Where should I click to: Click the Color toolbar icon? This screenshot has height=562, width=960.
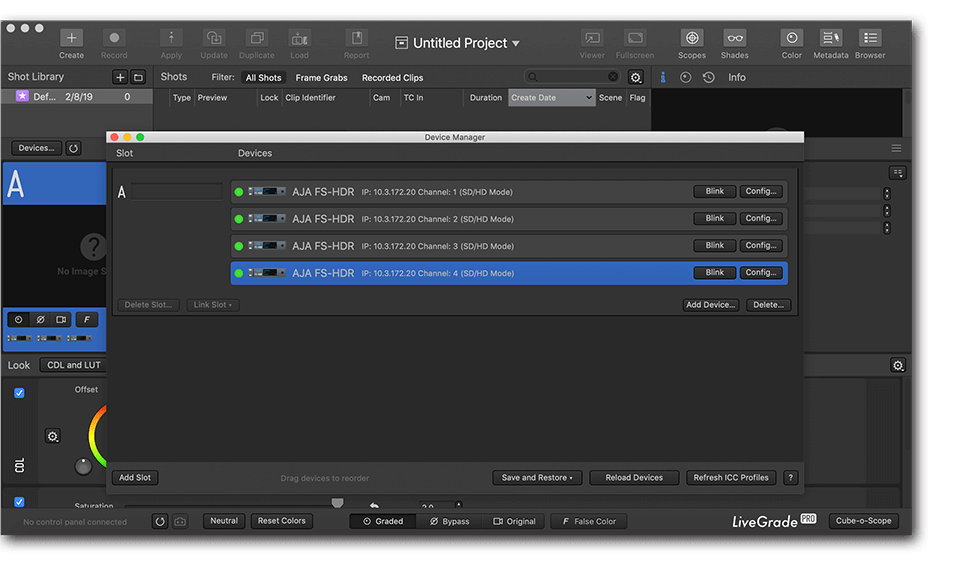tap(791, 38)
